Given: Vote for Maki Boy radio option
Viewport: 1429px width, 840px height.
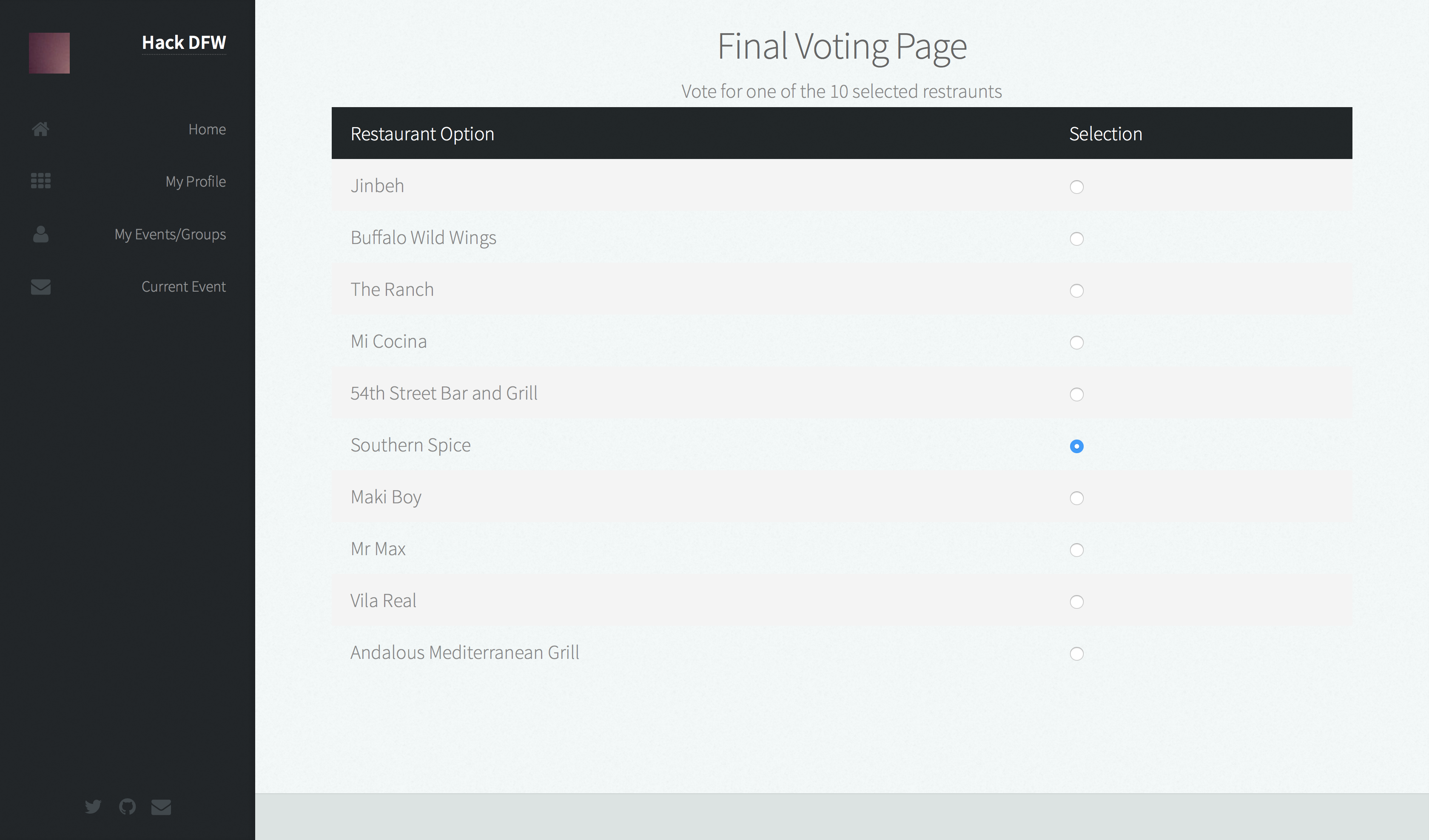Looking at the screenshot, I should tap(1076, 498).
